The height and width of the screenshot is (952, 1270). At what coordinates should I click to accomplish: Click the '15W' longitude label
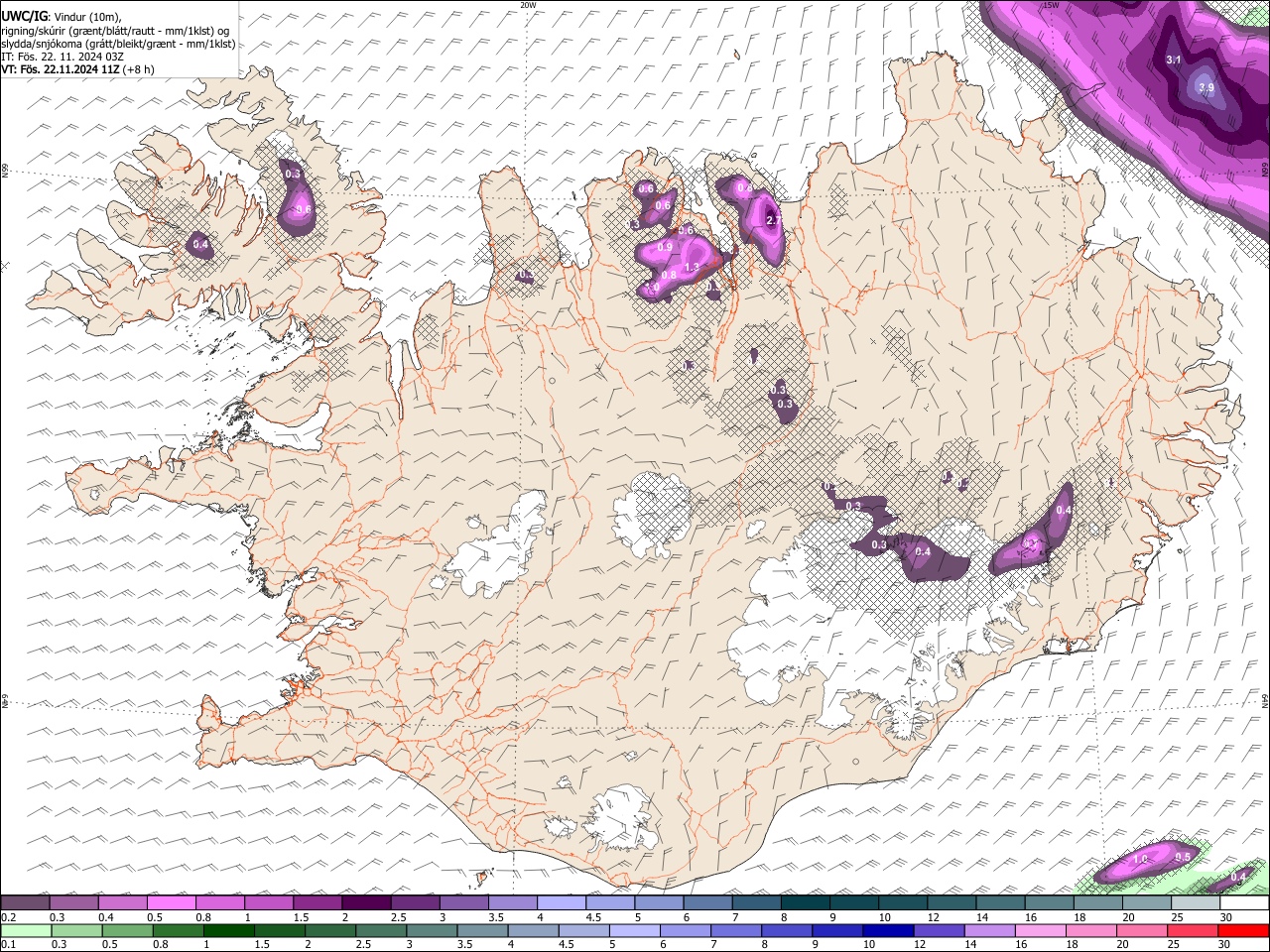coord(1051,5)
